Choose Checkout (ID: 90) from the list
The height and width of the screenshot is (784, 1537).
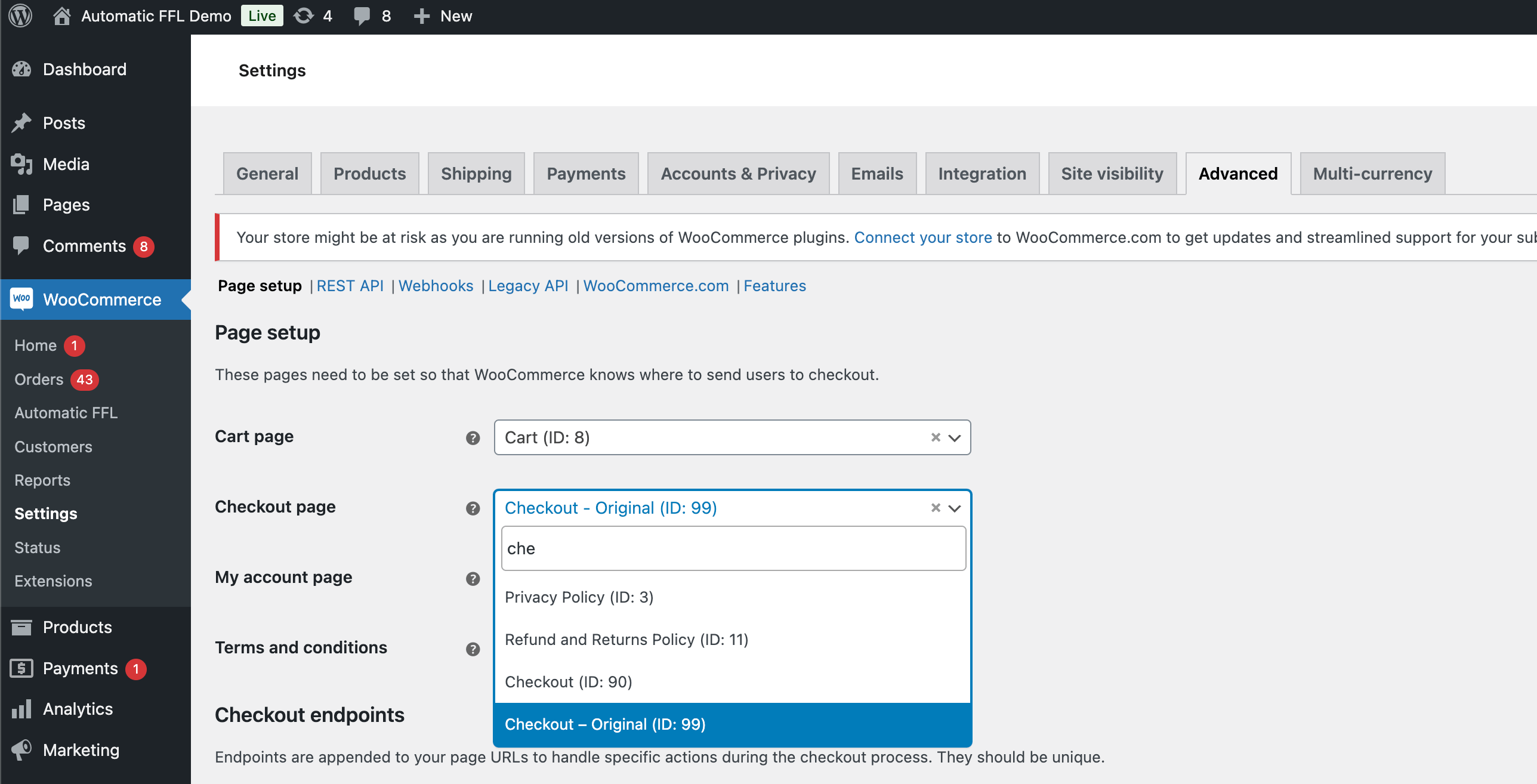[x=568, y=682]
